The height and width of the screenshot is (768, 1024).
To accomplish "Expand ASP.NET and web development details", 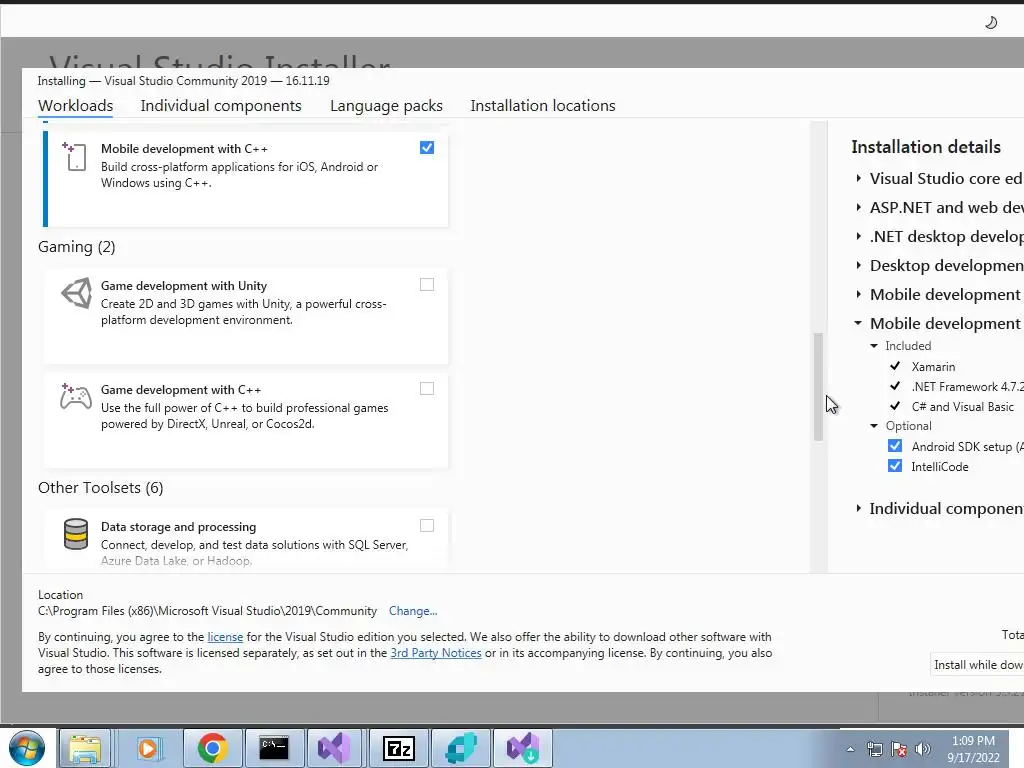I will [x=859, y=207].
